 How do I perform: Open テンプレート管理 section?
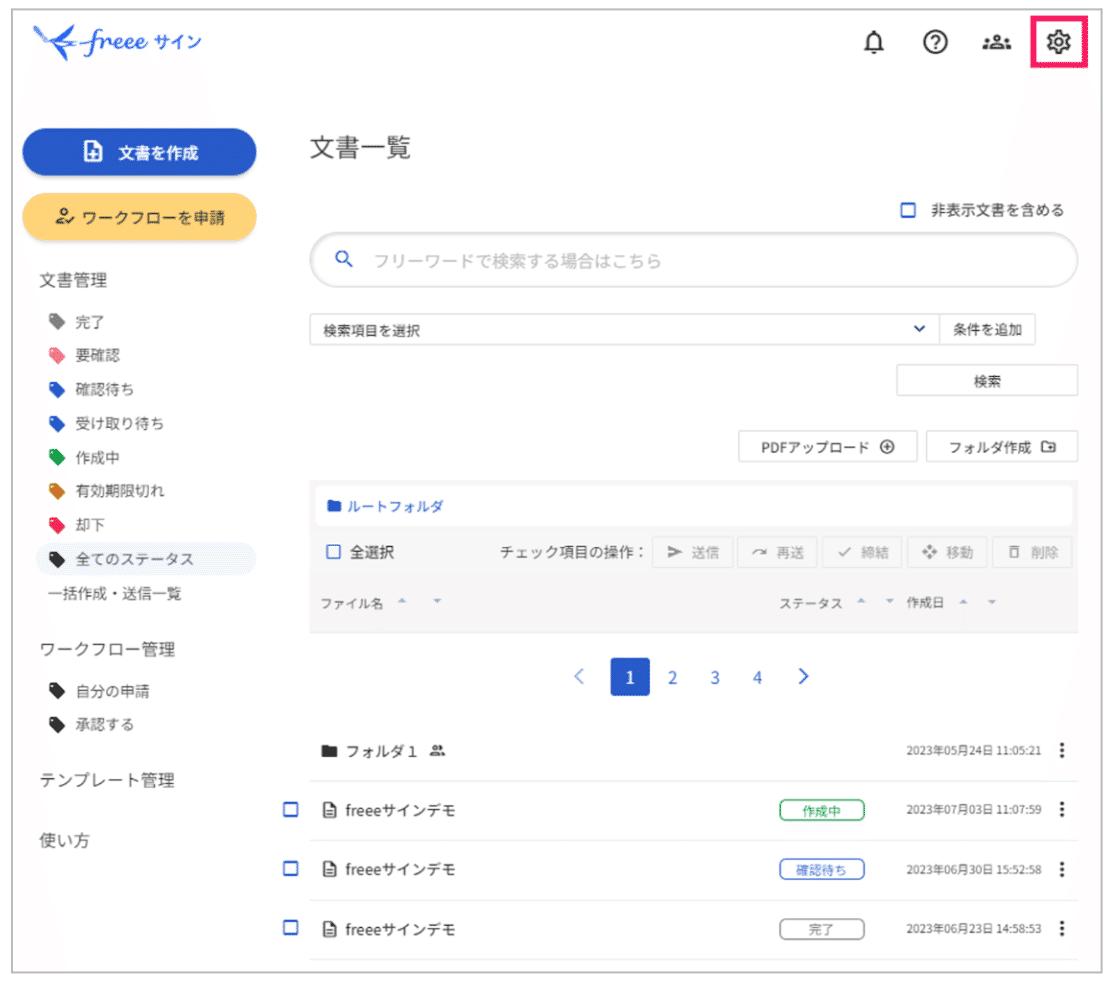[x=107, y=780]
